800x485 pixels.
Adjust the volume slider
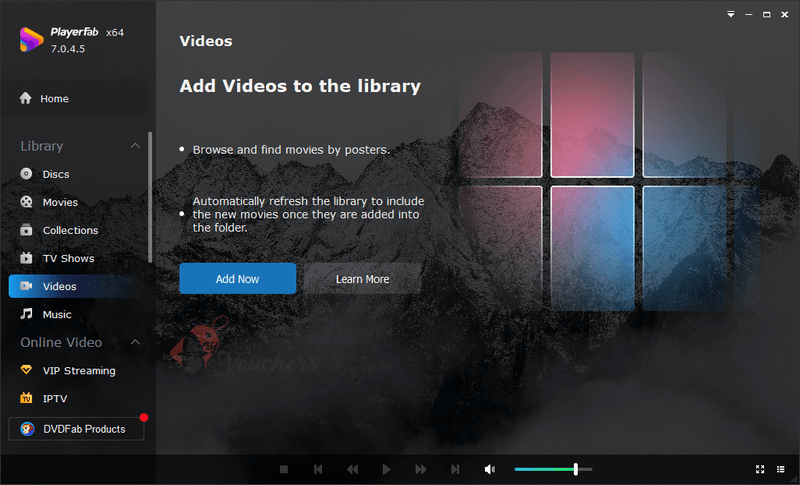tap(554, 469)
